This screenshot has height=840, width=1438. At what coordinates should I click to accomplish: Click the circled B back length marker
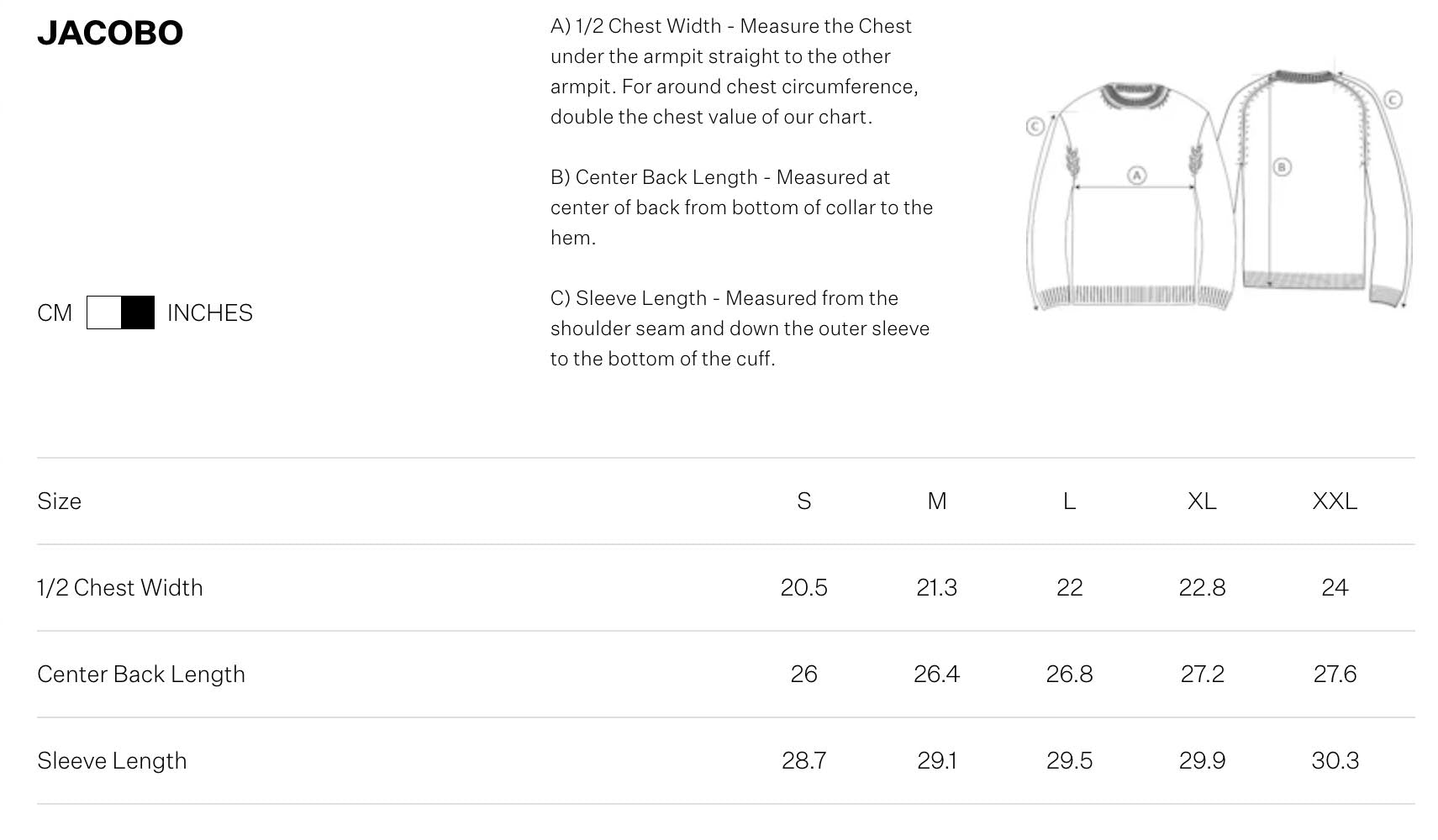[1282, 166]
